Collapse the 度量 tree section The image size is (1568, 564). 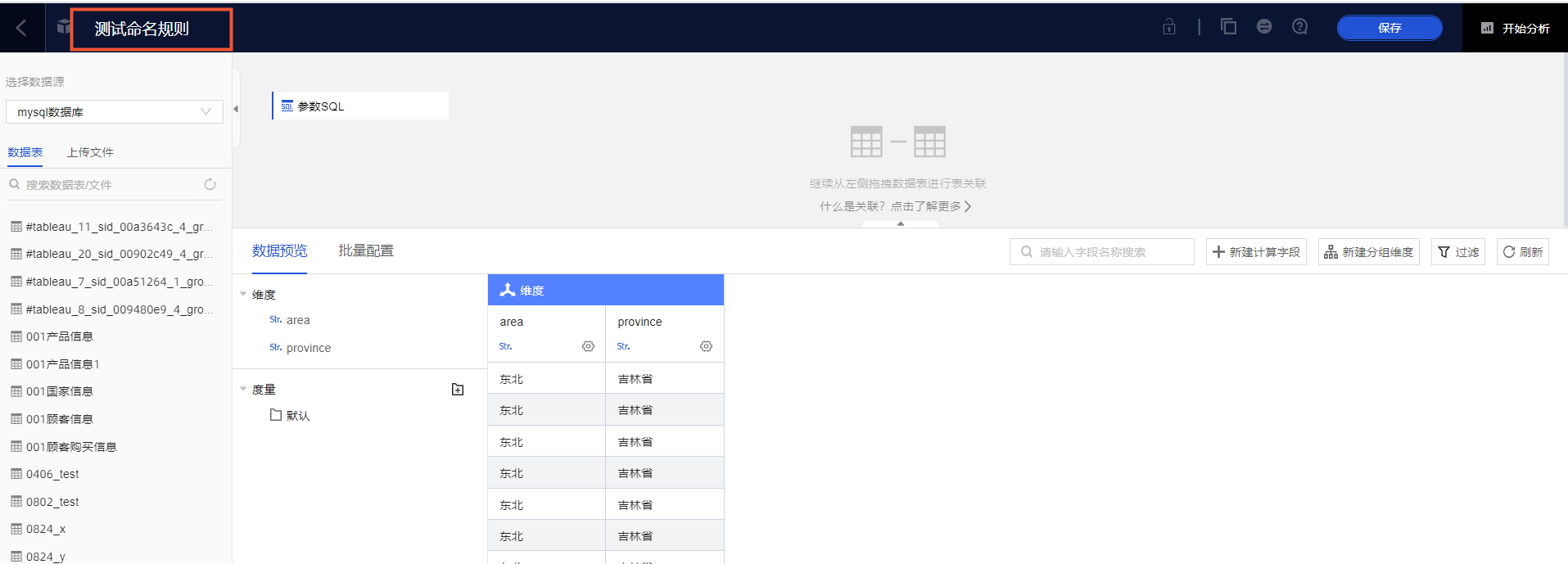(x=243, y=389)
